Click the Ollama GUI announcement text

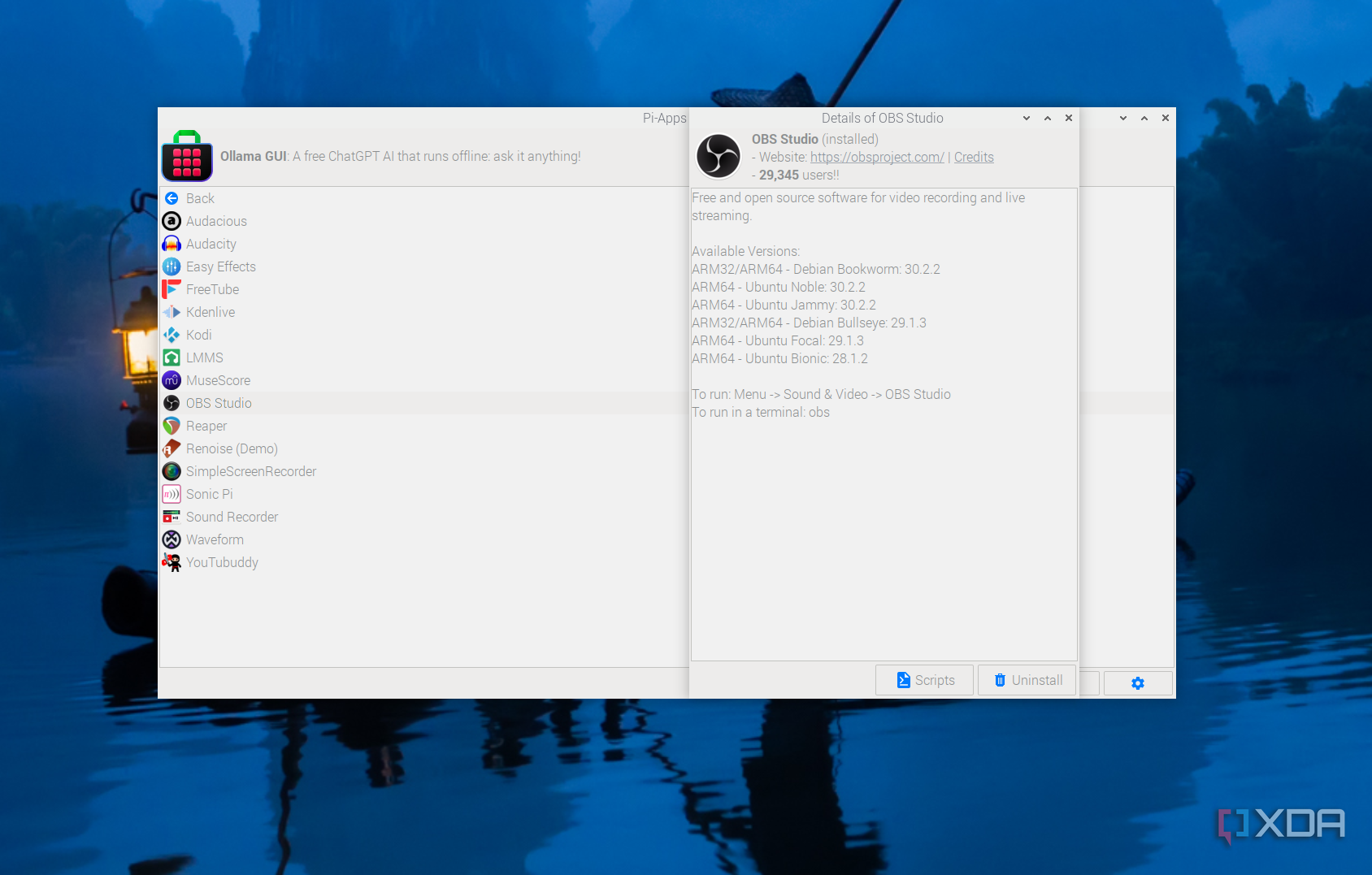point(400,156)
